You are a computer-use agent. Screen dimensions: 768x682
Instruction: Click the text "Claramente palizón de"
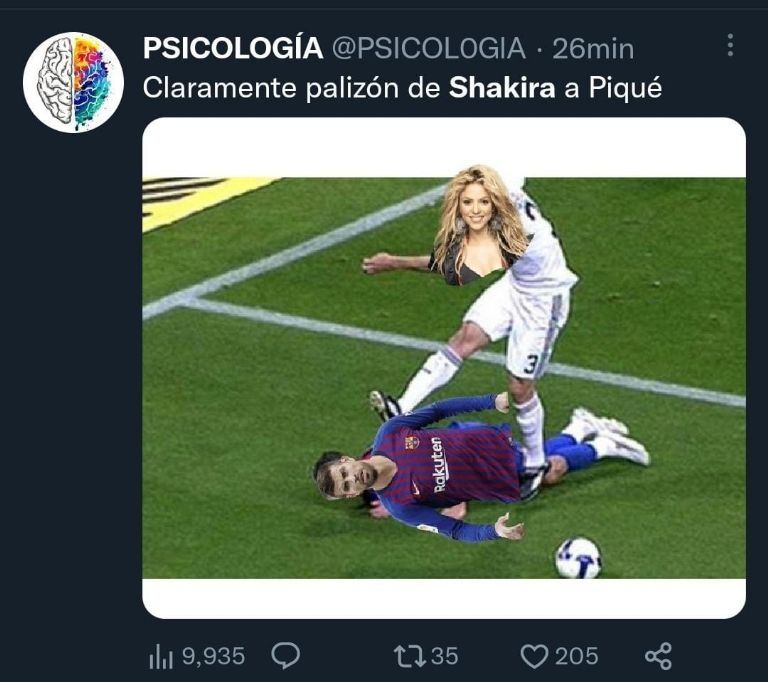pos(291,88)
